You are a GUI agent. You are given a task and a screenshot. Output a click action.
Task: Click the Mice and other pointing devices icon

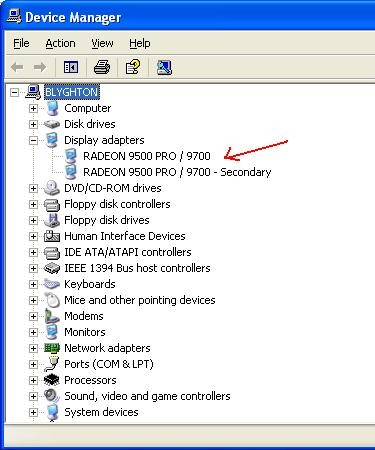coord(52,300)
